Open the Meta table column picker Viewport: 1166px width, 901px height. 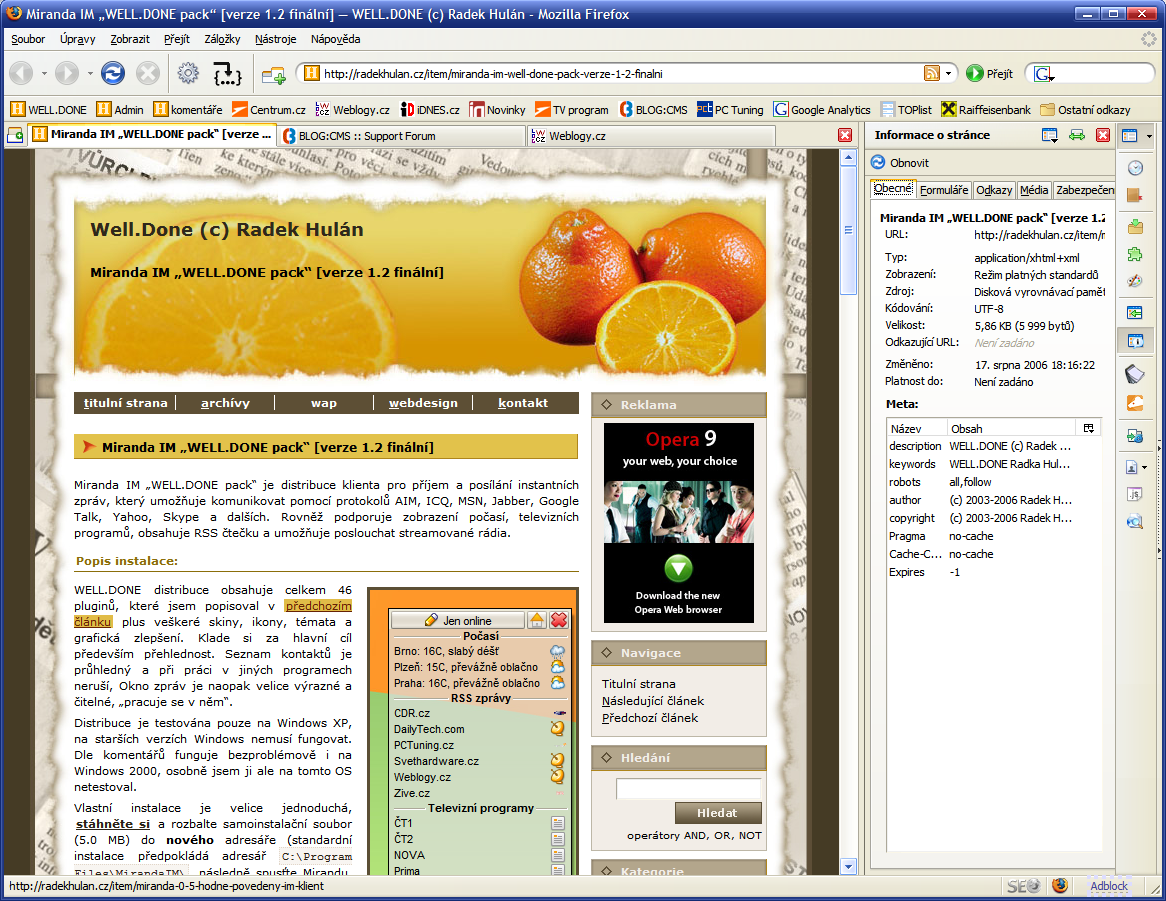click(x=1089, y=428)
